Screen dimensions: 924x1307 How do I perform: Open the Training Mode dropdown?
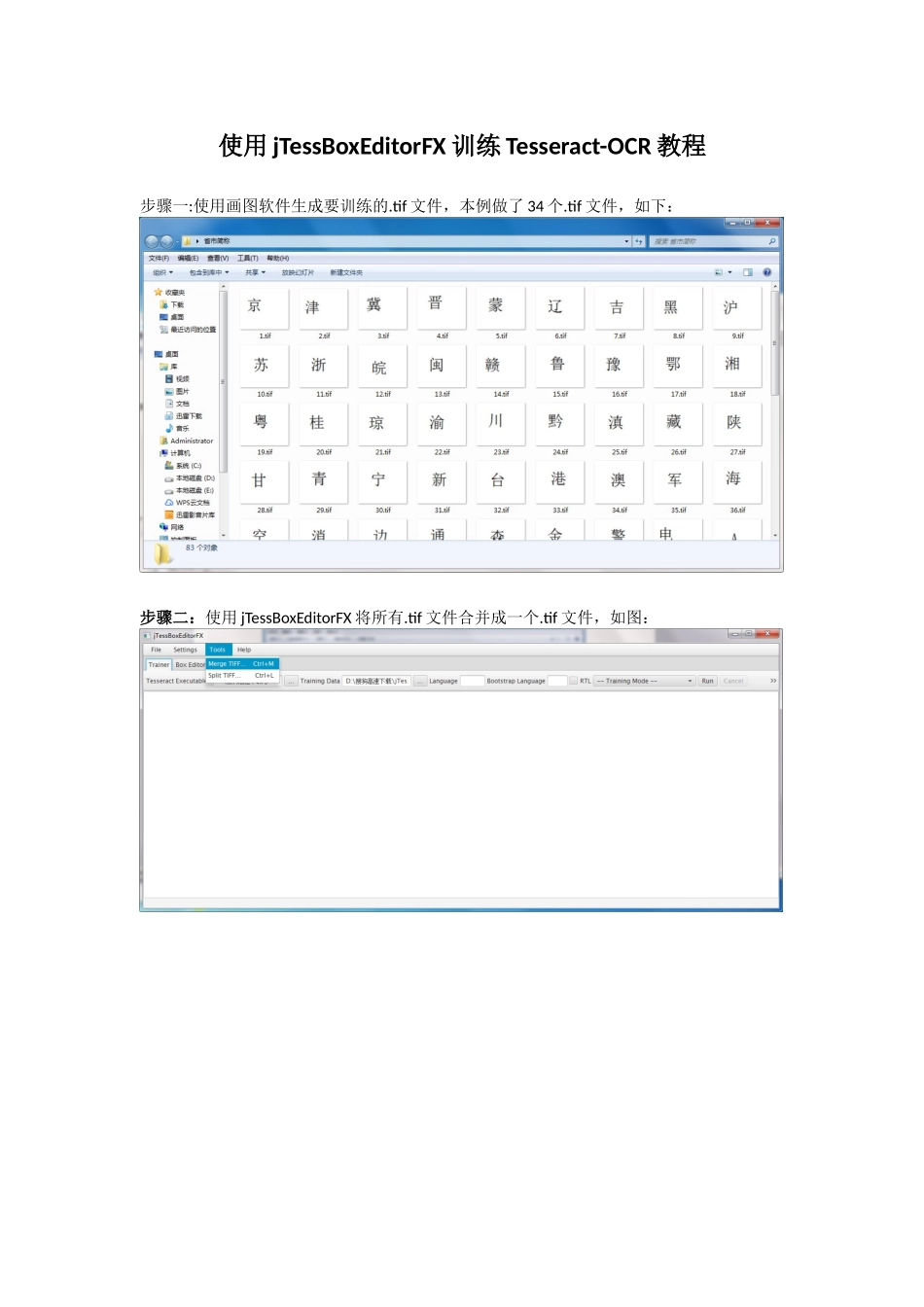click(644, 681)
